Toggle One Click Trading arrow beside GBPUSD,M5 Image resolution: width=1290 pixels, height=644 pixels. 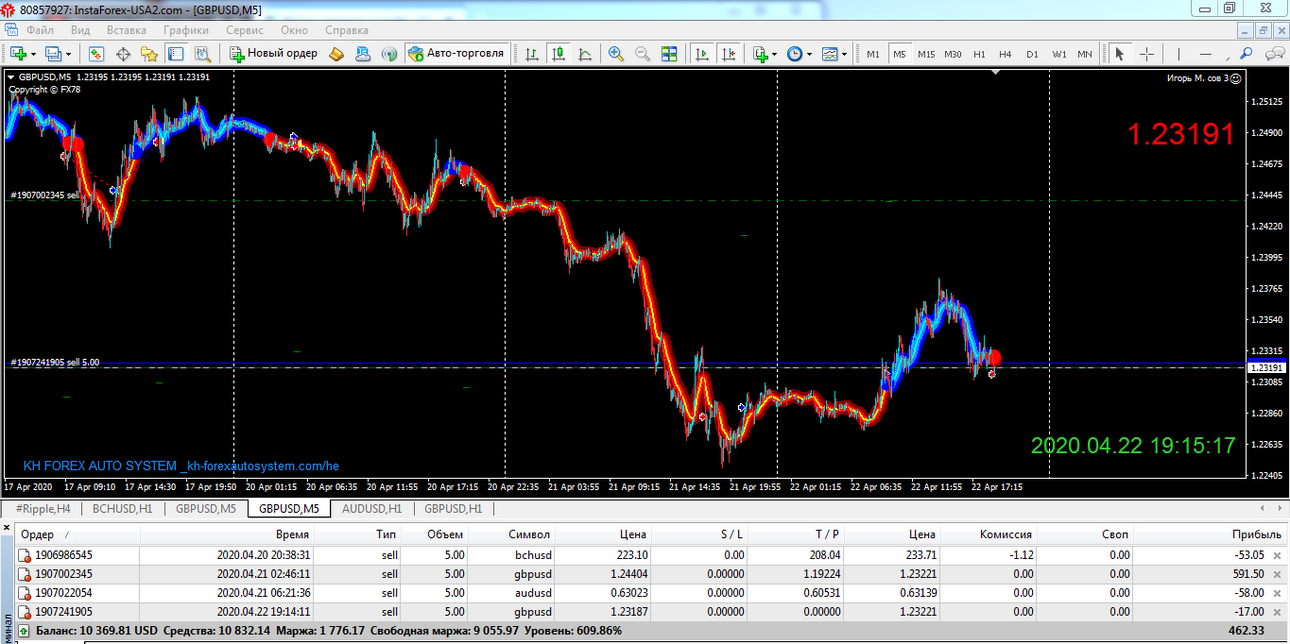[x=11, y=77]
